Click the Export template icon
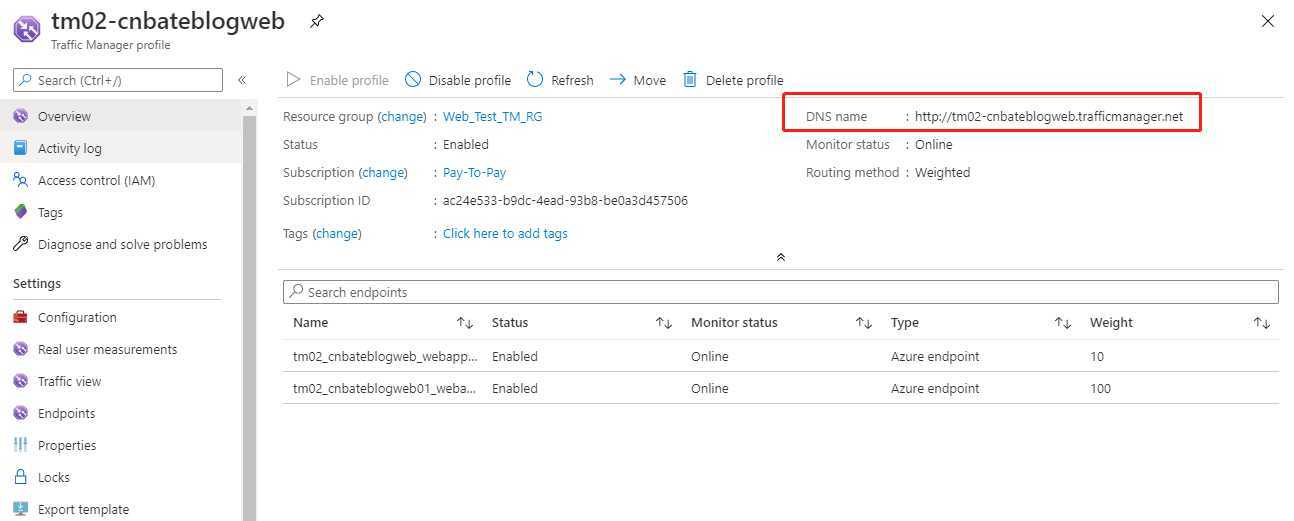 20,509
